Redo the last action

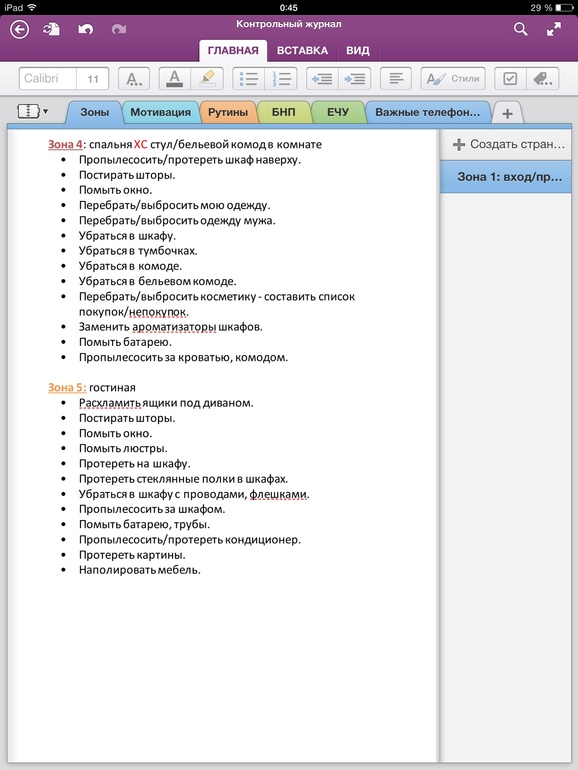[x=118, y=30]
